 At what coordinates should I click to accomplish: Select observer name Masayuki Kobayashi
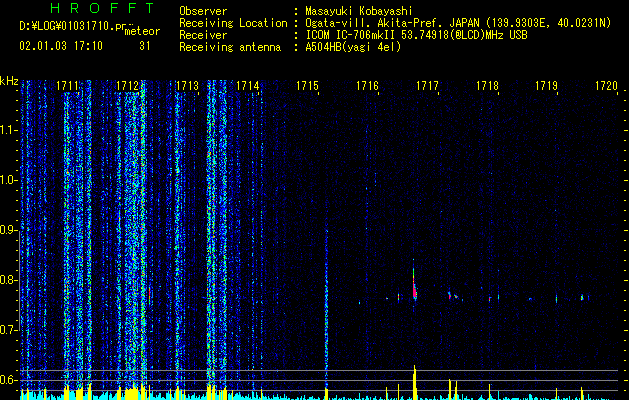point(359,11)
